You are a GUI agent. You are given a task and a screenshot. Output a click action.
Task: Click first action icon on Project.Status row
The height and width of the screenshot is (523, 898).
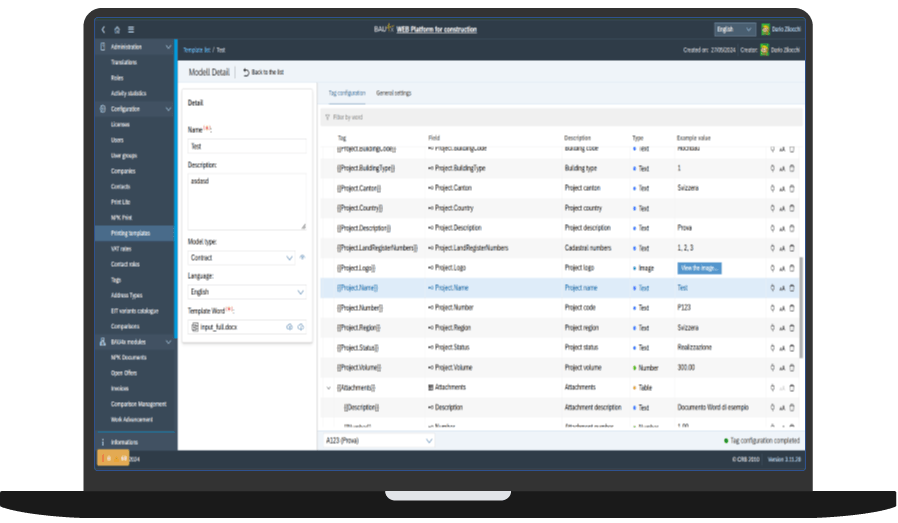(772, 347)
